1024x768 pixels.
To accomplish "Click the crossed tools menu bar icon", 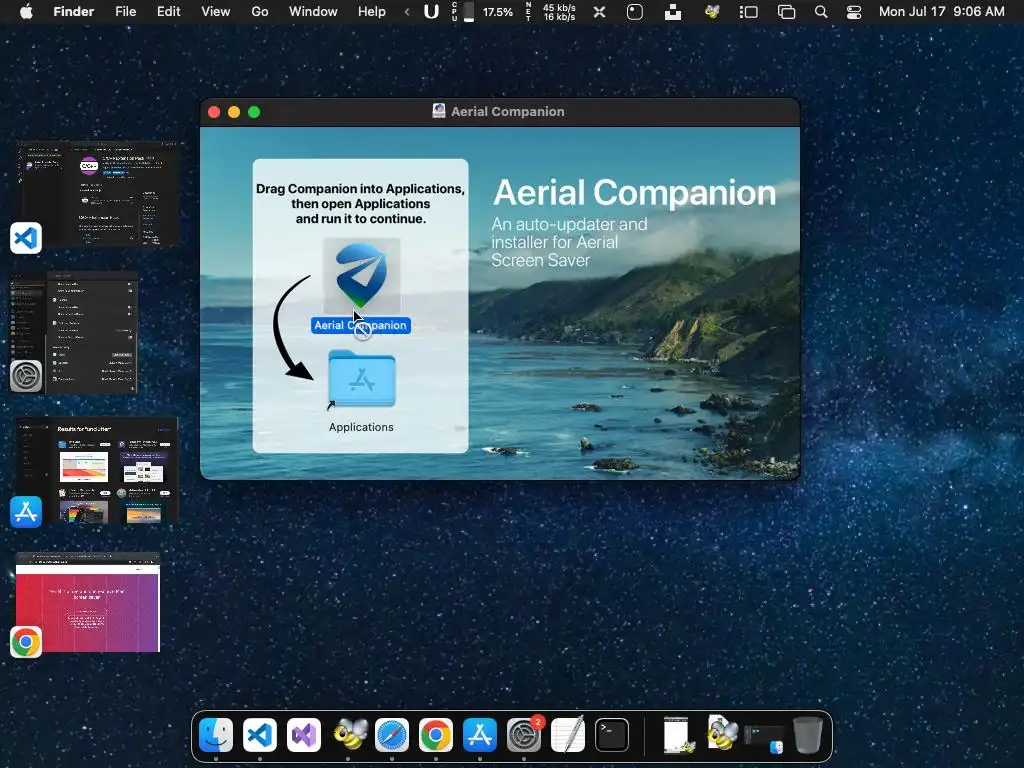I will (599, 12).
